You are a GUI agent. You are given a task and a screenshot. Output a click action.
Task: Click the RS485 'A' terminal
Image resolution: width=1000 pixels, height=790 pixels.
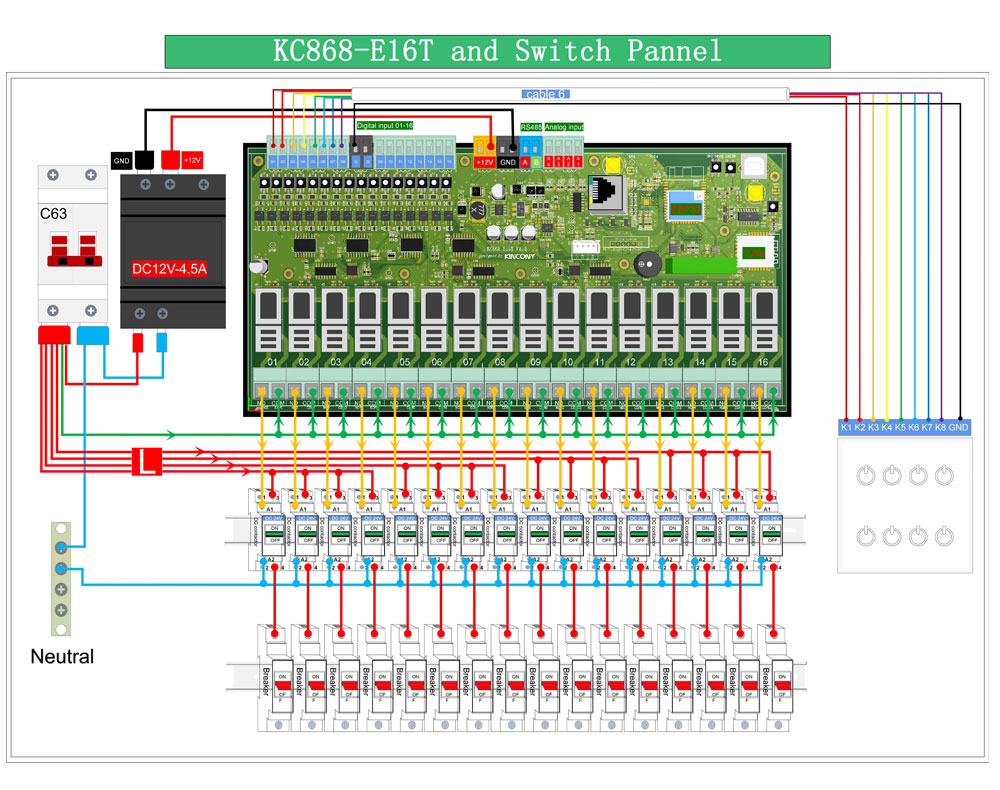(526, 163)
